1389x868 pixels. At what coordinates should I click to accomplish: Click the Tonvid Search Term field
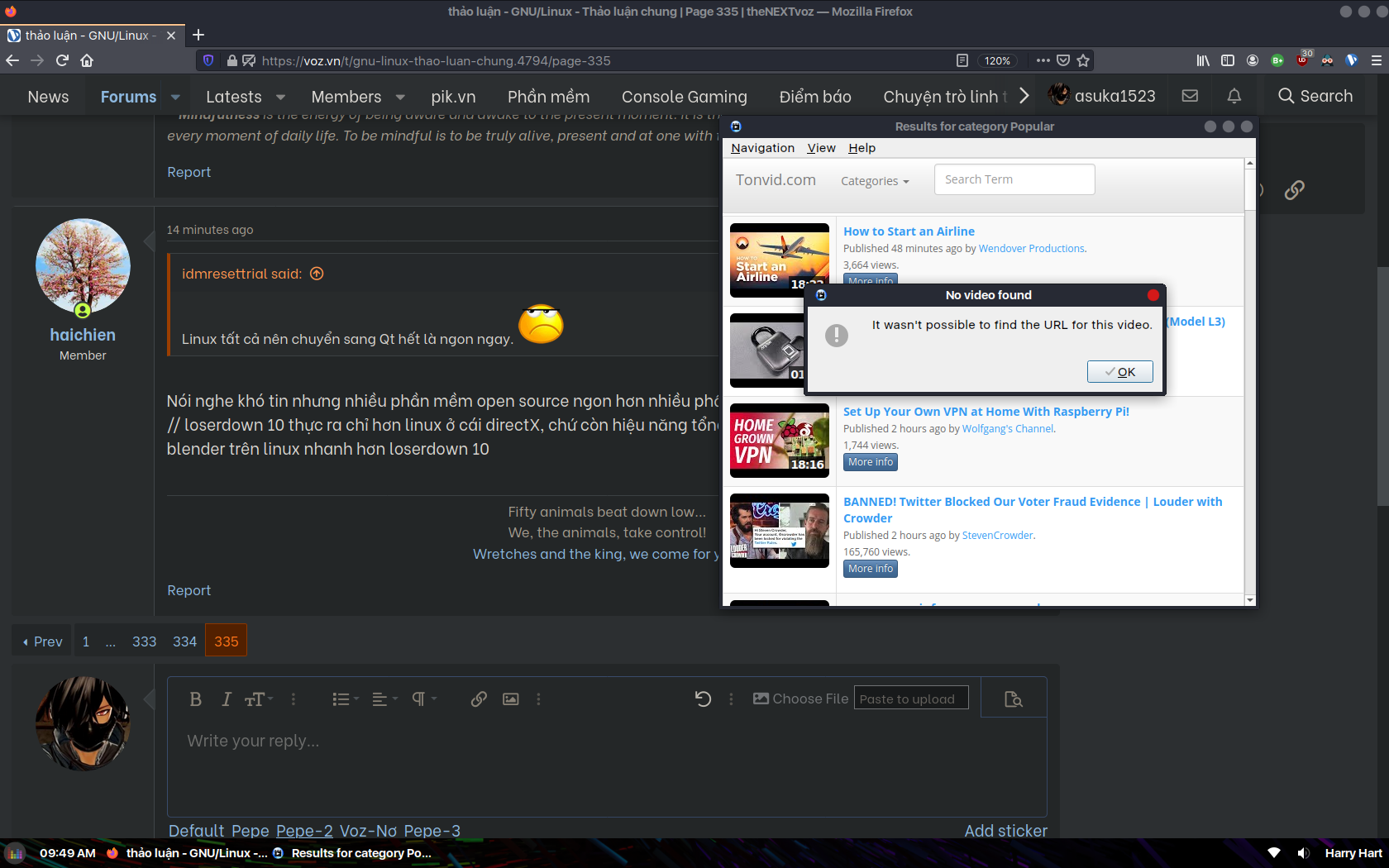(x=1014, y=179)
